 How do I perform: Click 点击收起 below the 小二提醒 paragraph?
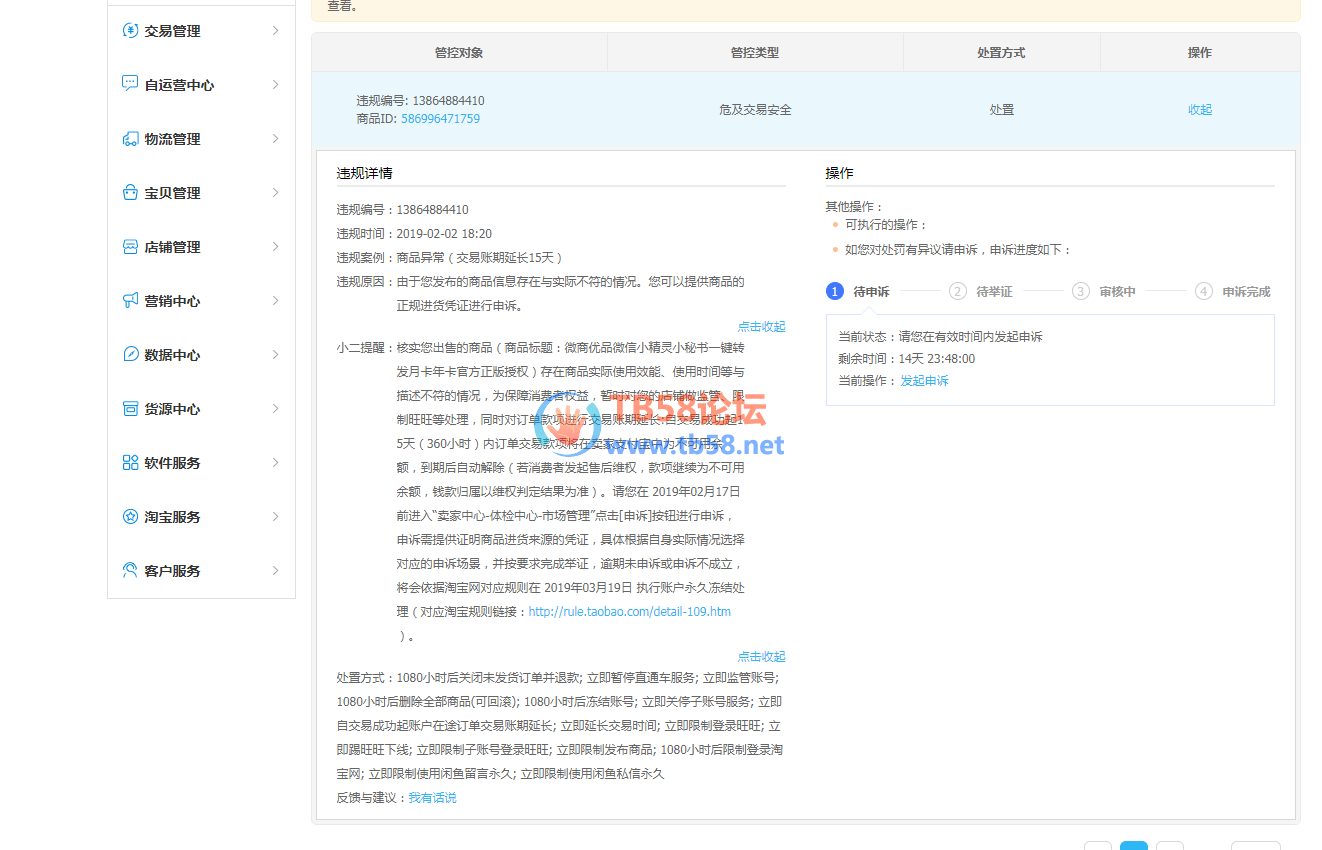coord(761,657)
